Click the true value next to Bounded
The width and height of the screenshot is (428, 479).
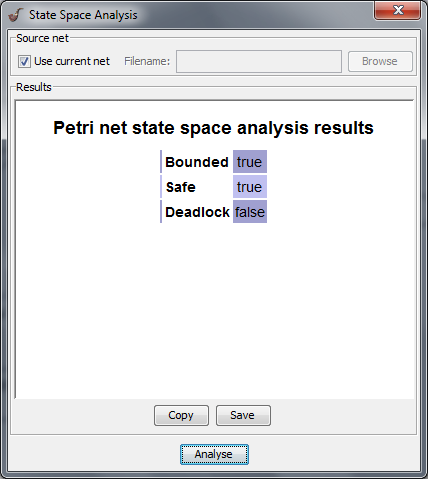point(250,162)
